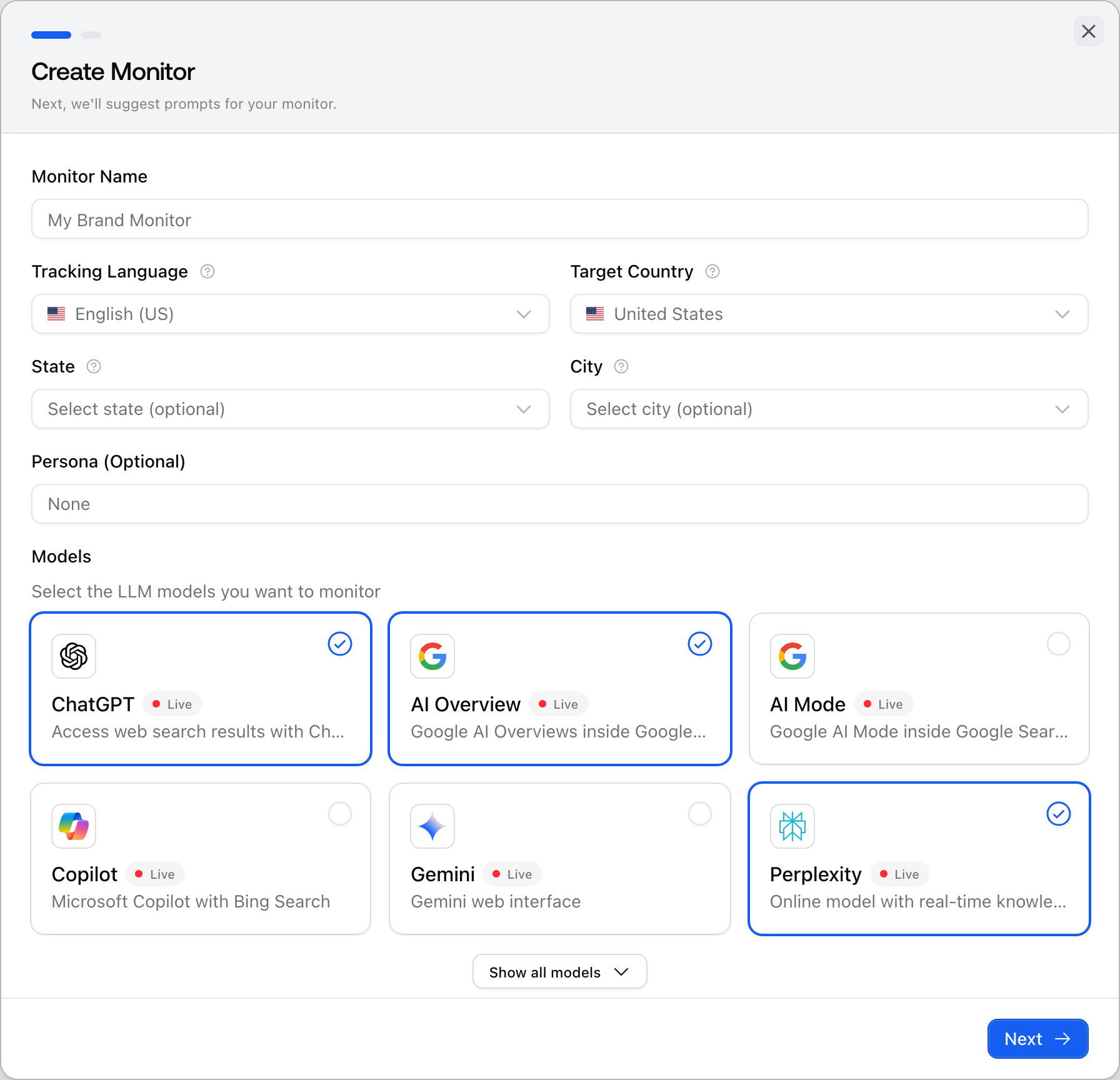Click the Google logo on AI Mode card
Viewport: 1120px width, 1080px height.
point(792,656)
